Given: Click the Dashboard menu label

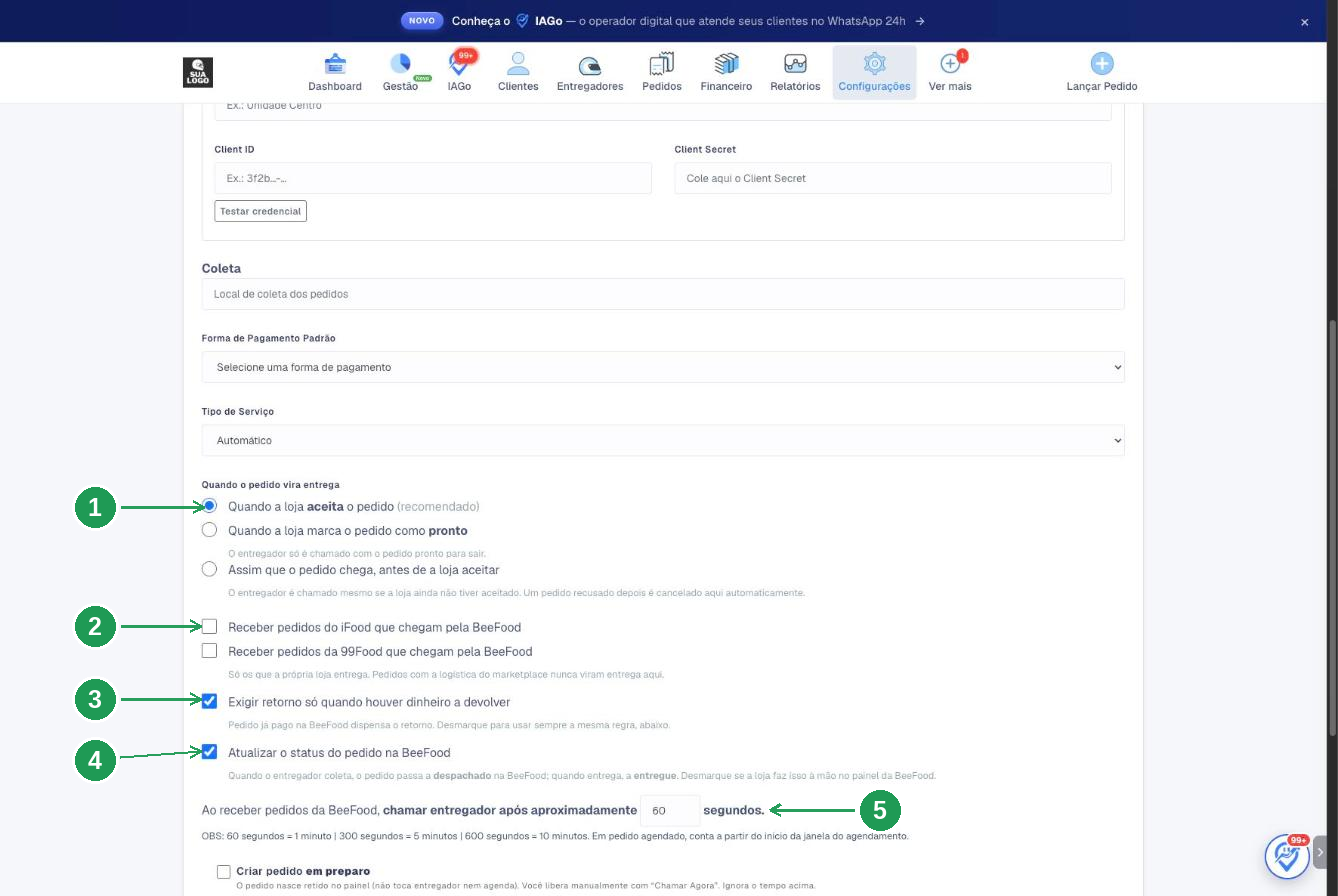Looking at the screenshot, I should pyautogui.click(x=335, y=86).
